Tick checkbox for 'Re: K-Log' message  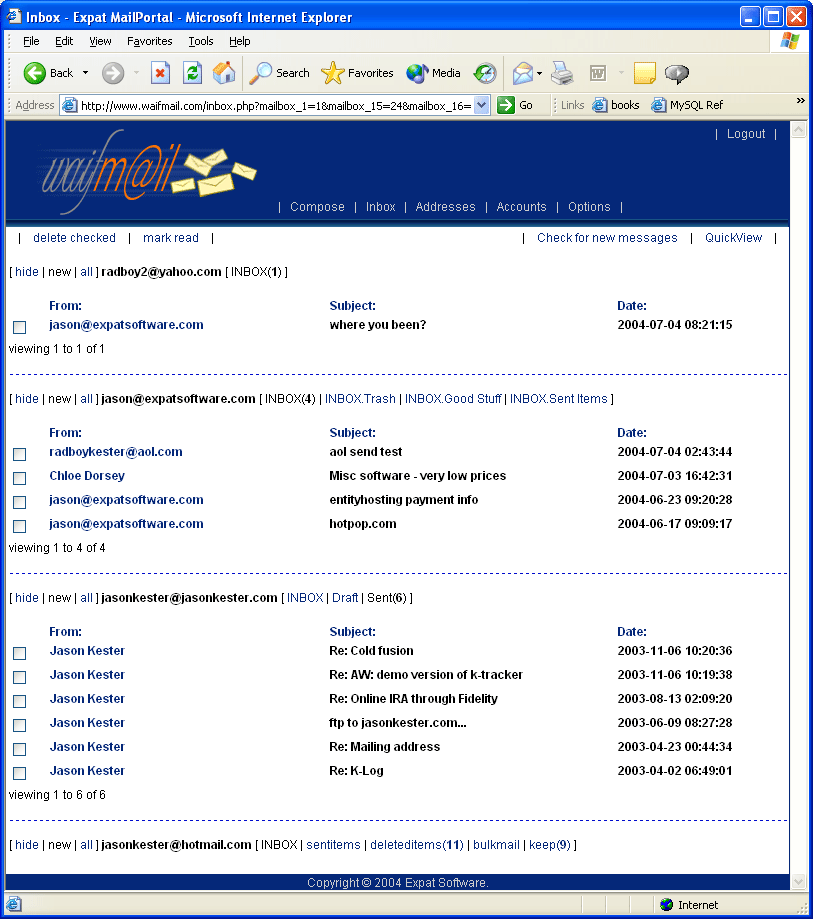point(19,773)
